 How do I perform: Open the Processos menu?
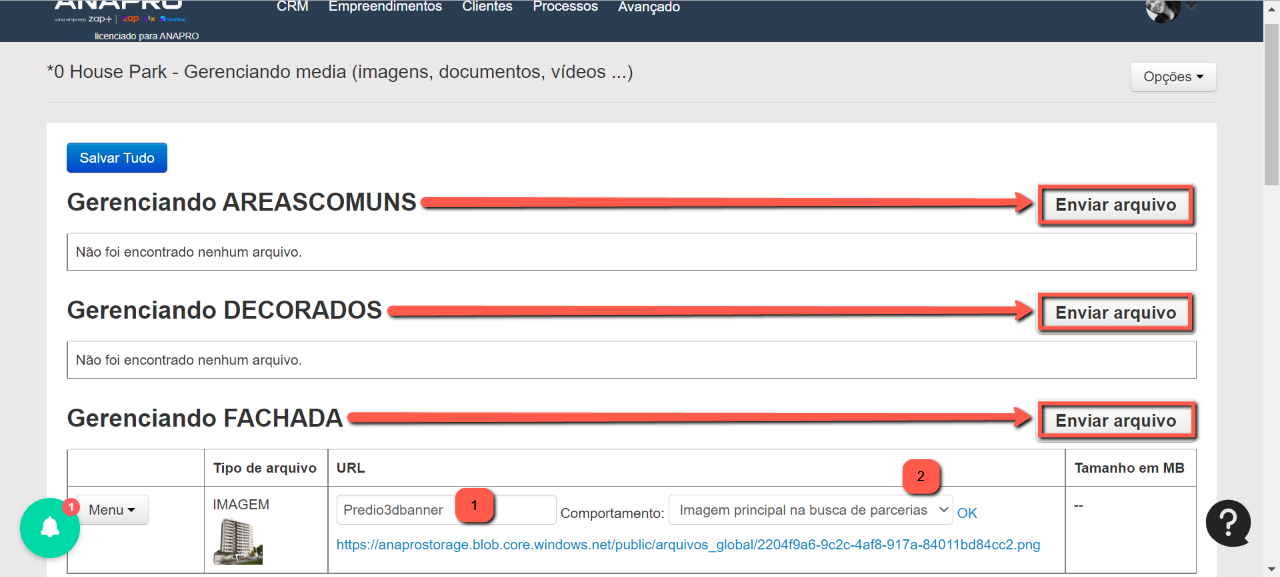click(x=565, y=7)
